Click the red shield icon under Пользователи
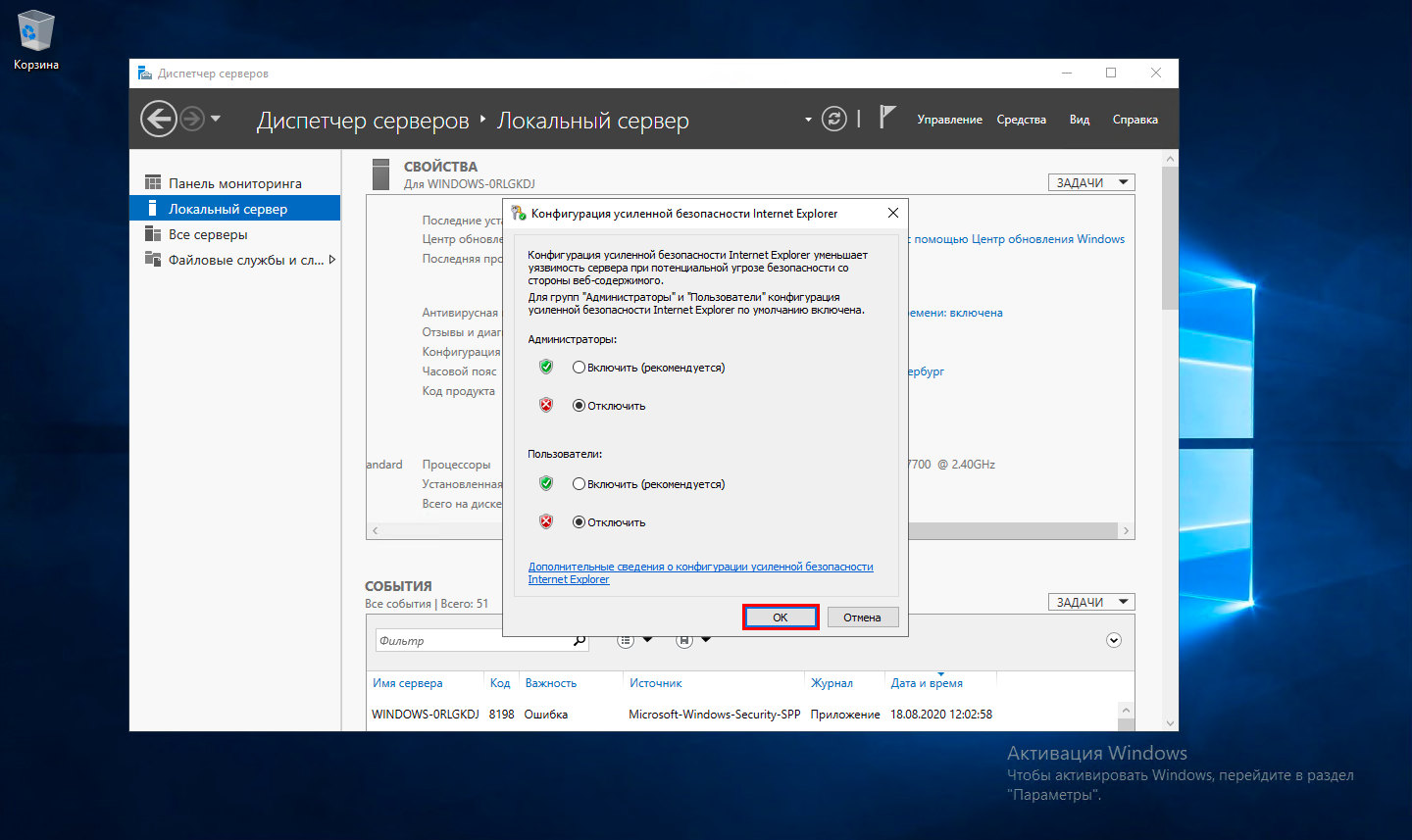The image size is (1412, 840). click(546, 521)
